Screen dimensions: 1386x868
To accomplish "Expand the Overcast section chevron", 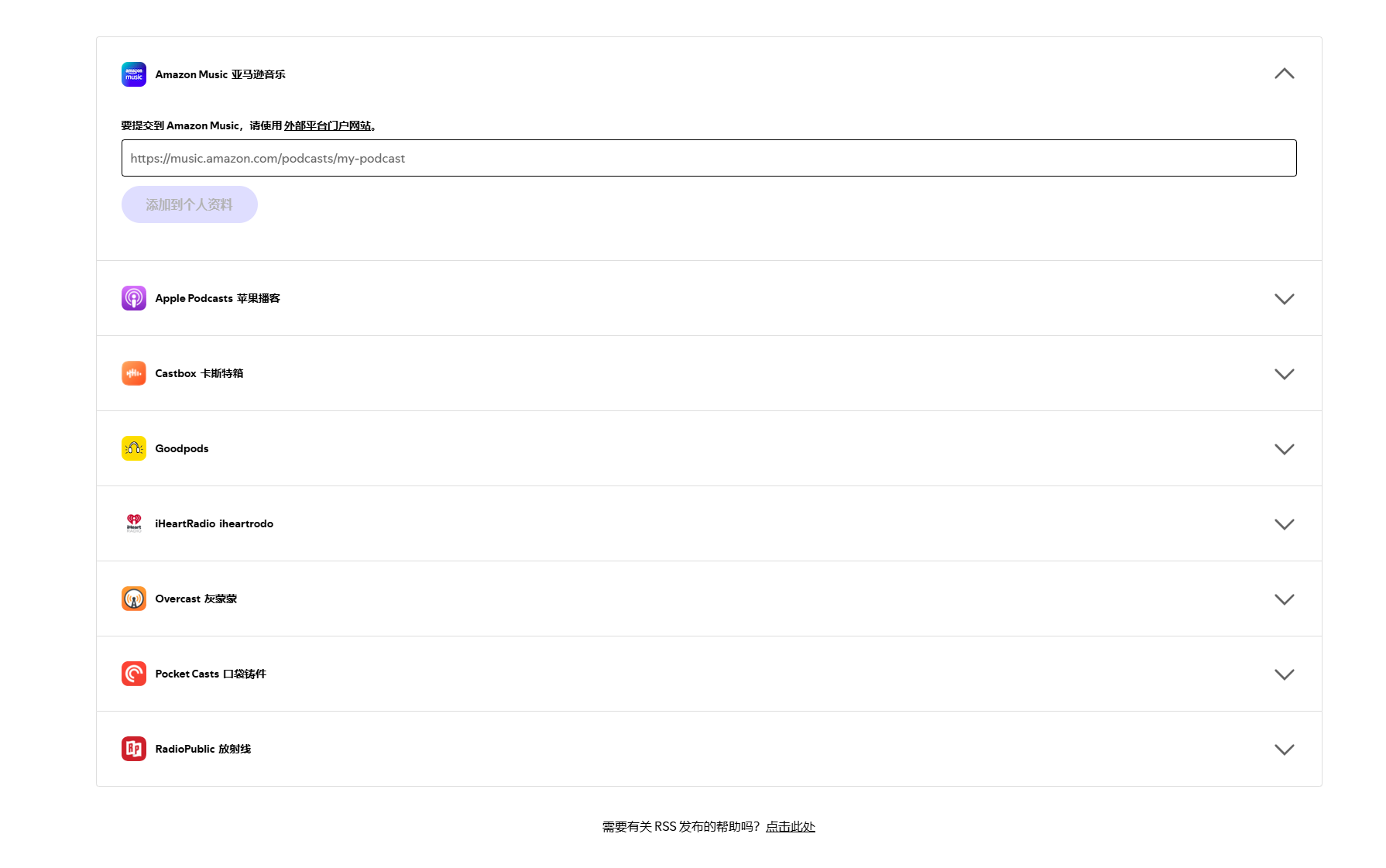I will (x=1285, y=599).
